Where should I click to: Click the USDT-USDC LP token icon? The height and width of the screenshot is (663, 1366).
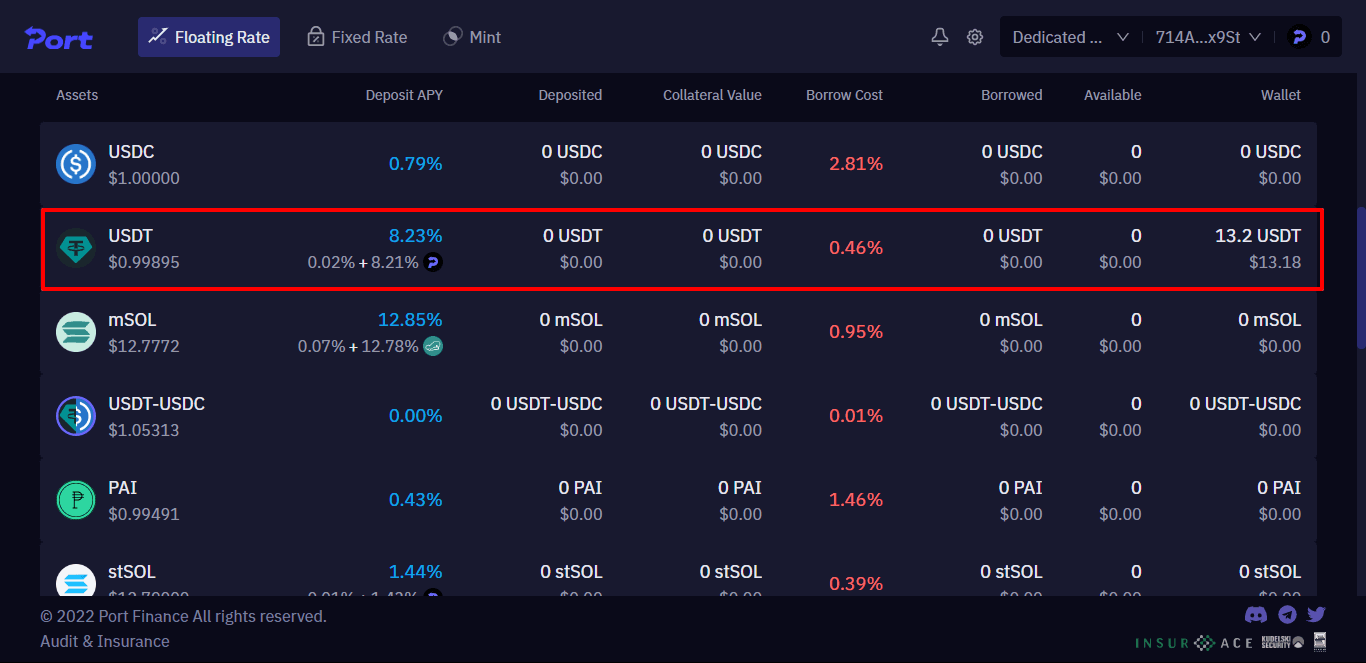point(75,416)
